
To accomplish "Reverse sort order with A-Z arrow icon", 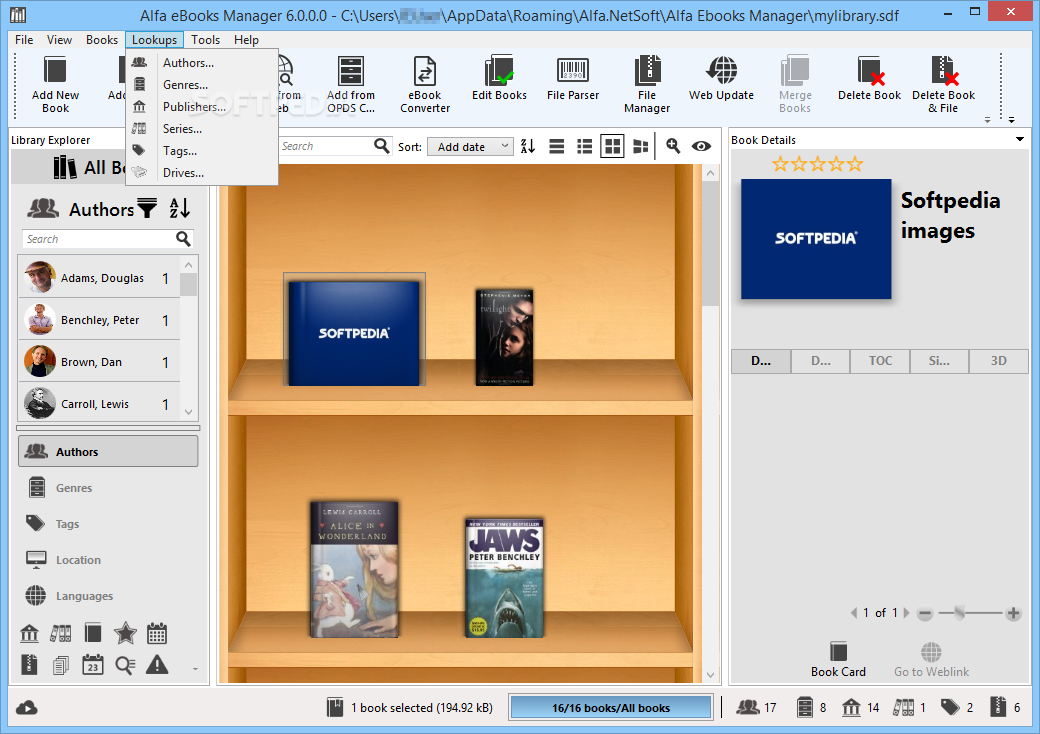I will 528,146.
